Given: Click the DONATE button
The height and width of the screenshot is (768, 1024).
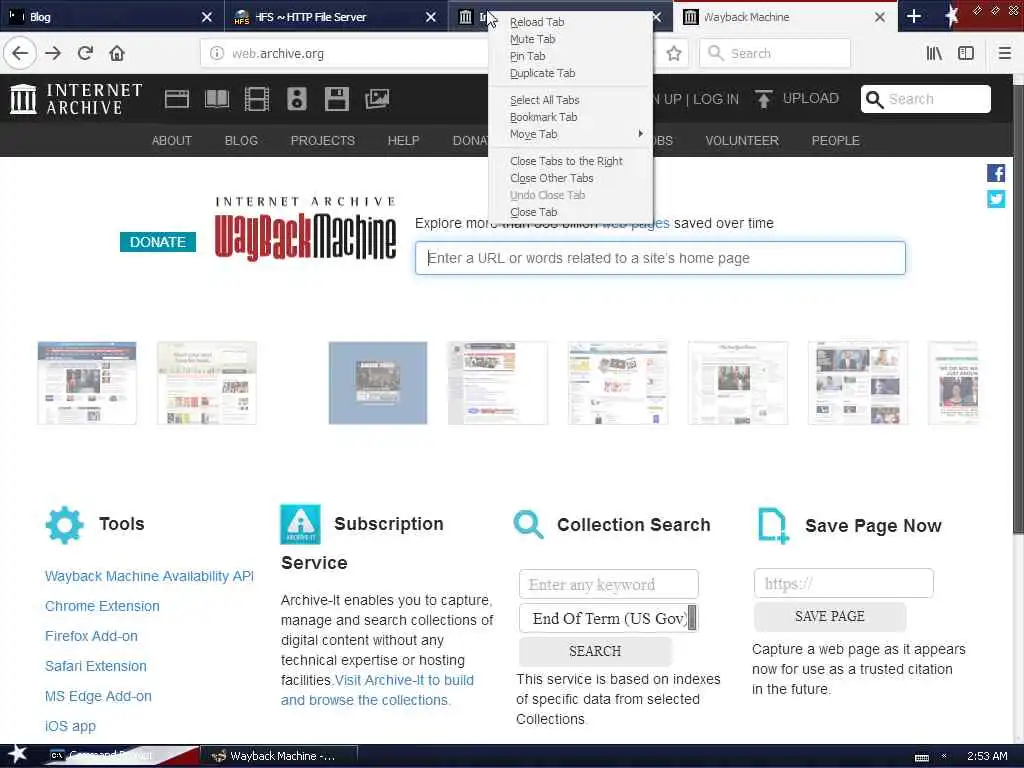Looking at the screenshot, I should 157,242.
